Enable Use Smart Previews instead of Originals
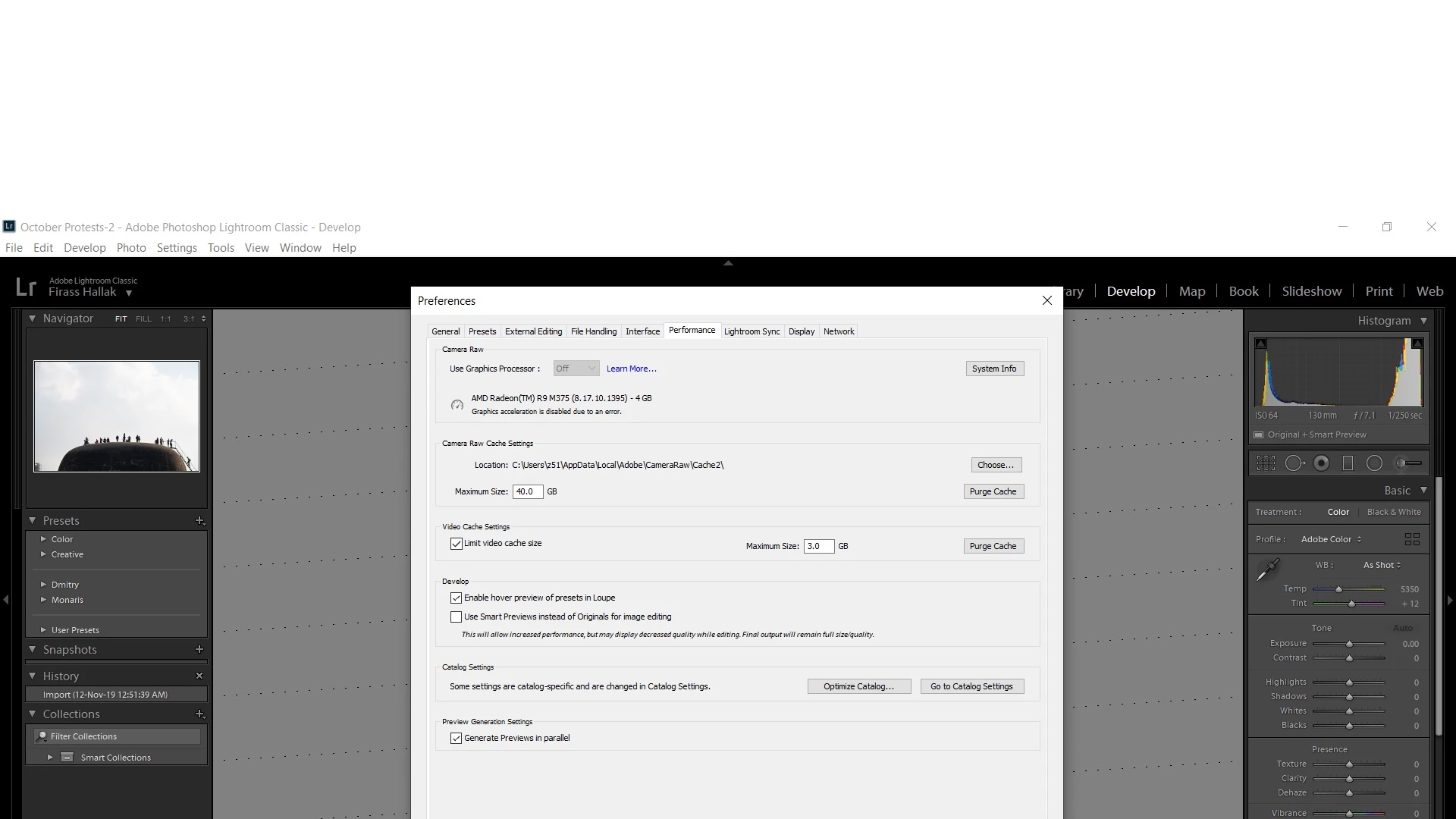The height and width of the screenshot is (819, 1456). (x=457, y=617)
